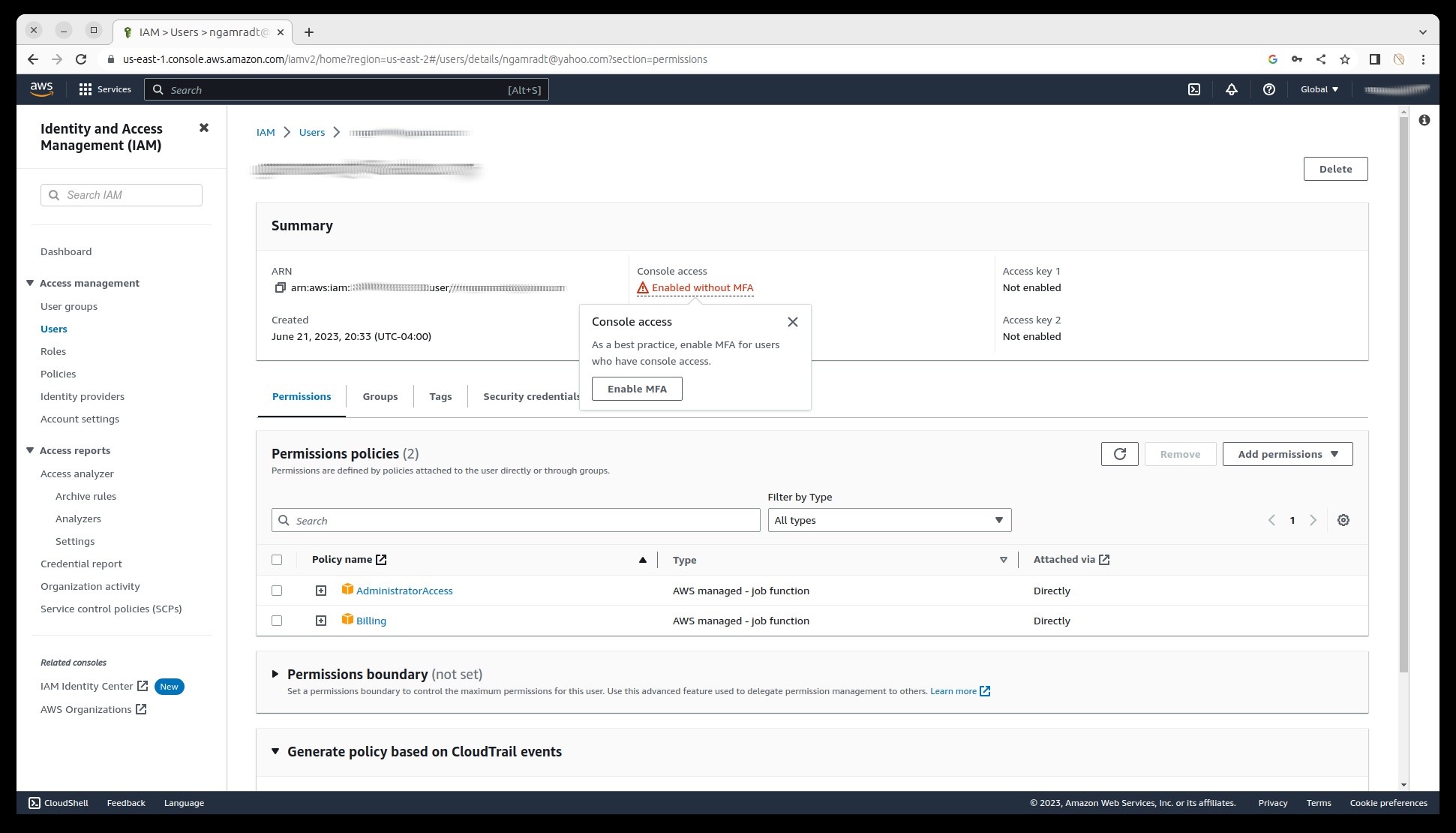Click the Billing policy cube icon
This screenshot has height=833, width=1456.
click(x=347, y=619)
